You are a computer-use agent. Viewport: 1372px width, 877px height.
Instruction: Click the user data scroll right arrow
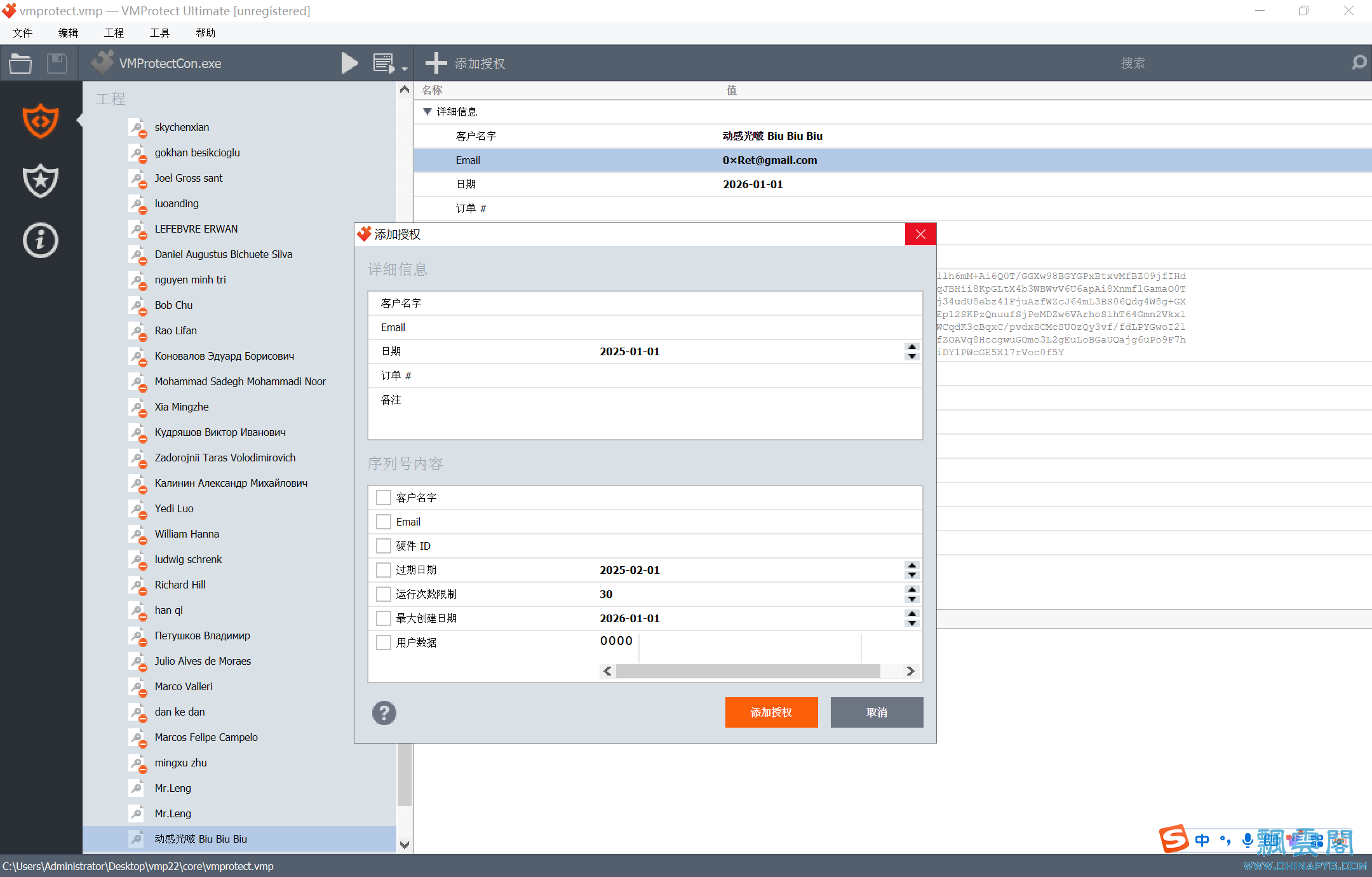tap(910, 671)
